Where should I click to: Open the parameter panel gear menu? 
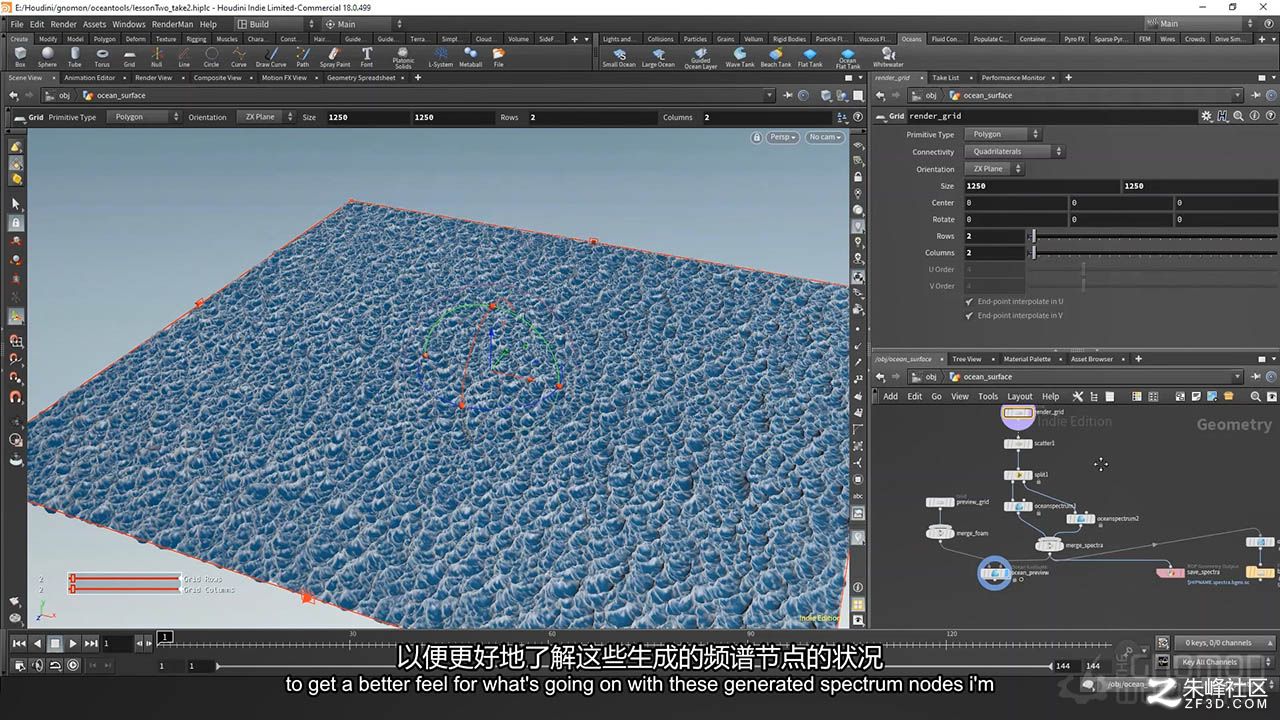[1207, 116]
